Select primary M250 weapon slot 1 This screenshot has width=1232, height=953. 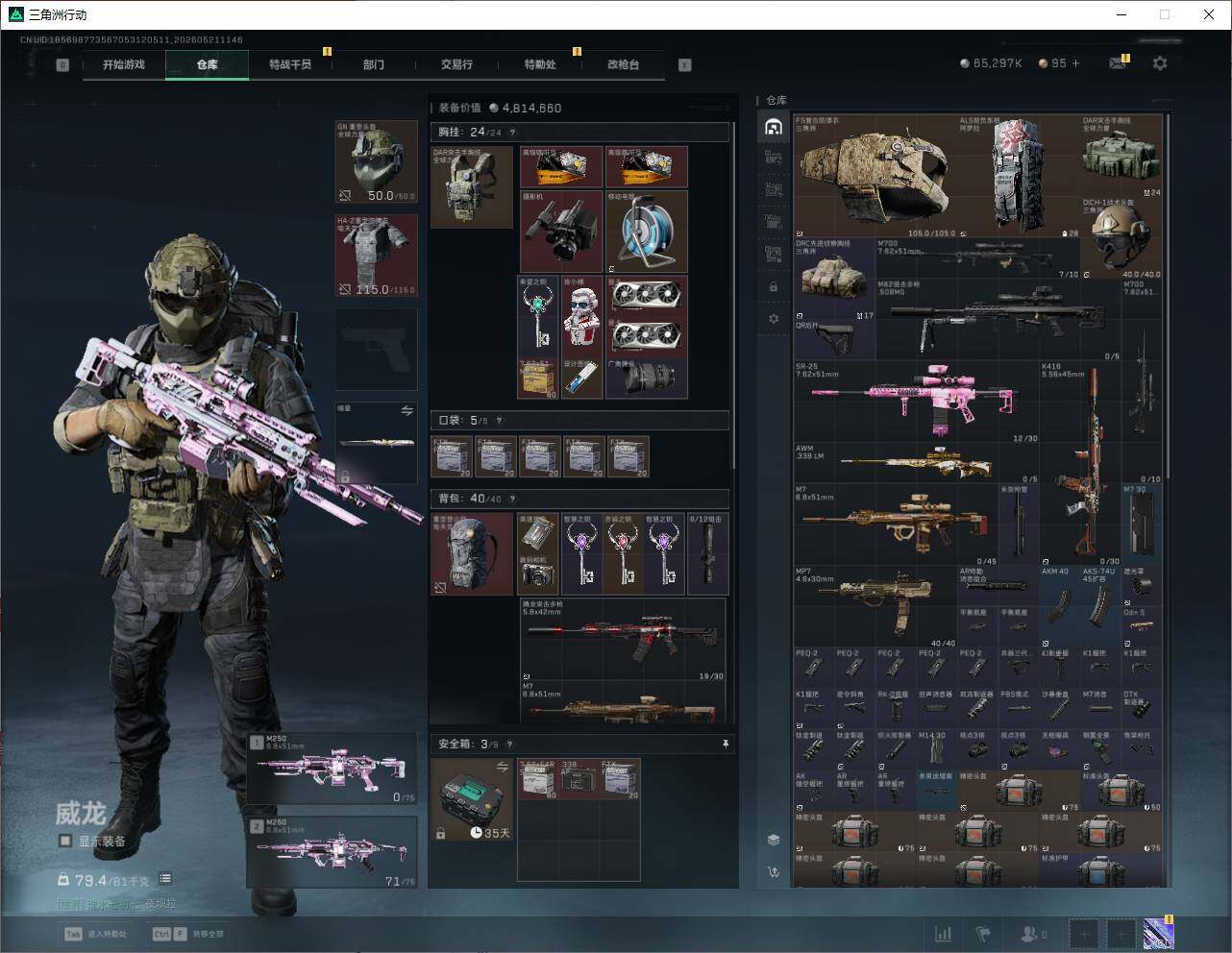pos(333,770)
